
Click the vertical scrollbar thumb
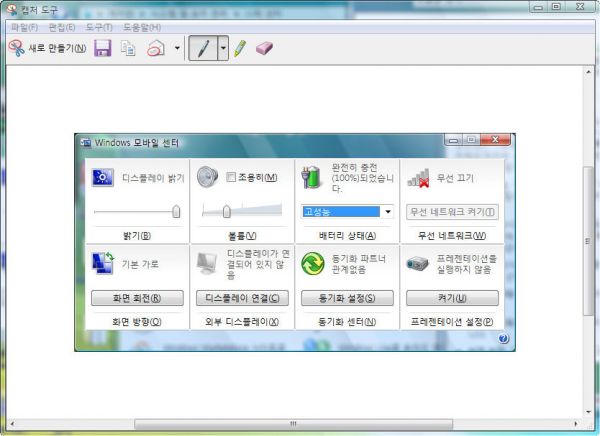[588, 241]
